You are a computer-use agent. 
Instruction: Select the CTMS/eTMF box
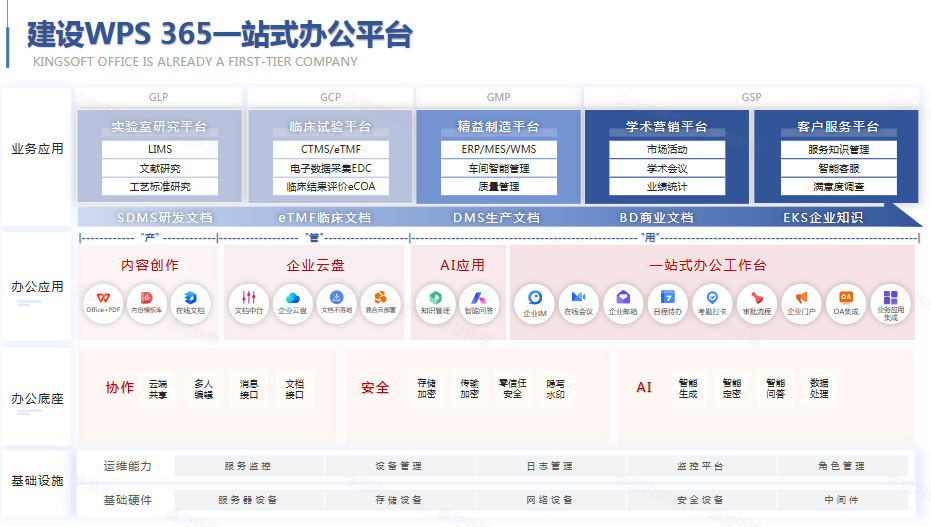pos(331,149)
